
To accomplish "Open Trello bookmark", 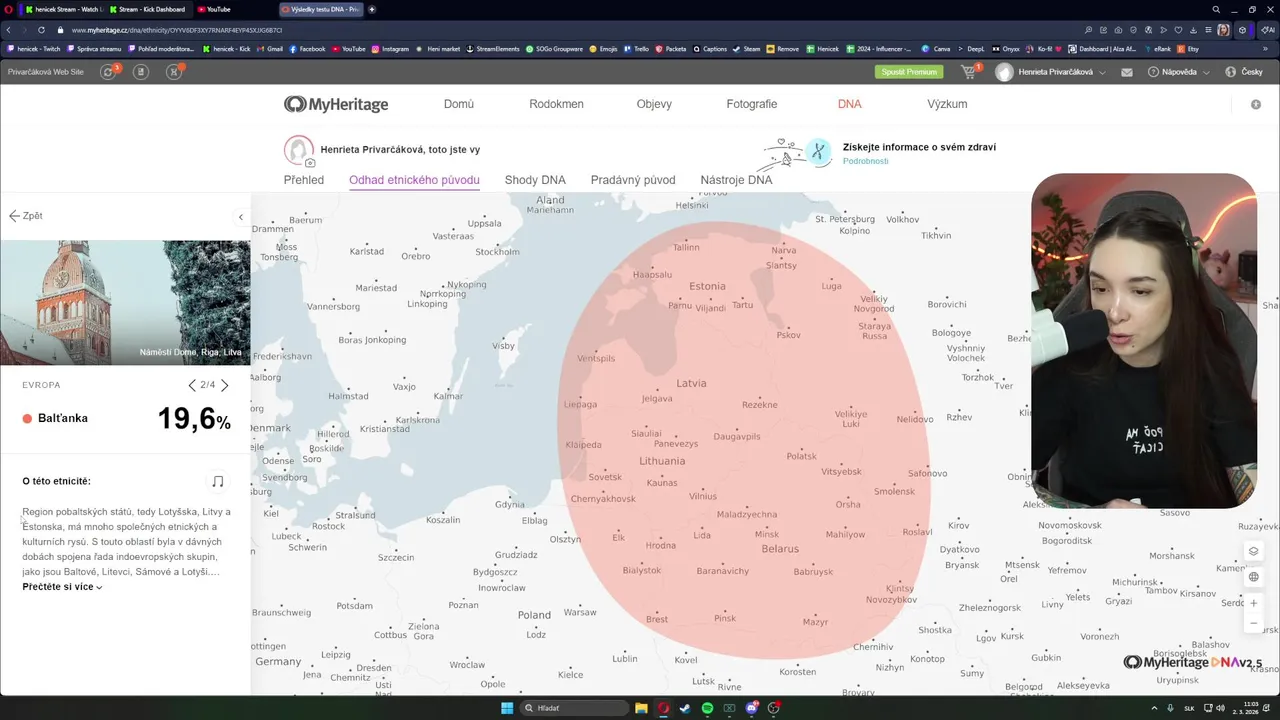I will point(636,48).
